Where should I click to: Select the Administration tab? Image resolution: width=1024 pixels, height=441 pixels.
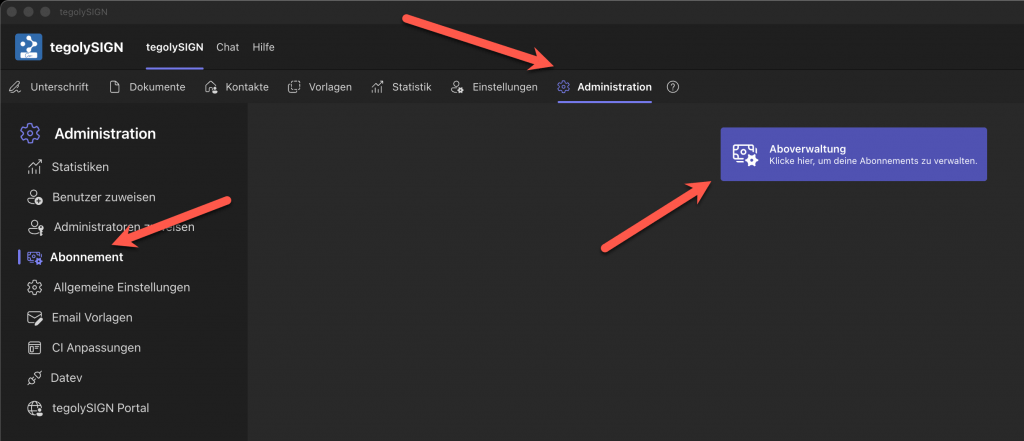pyautogui.click(x=604, y=87)
